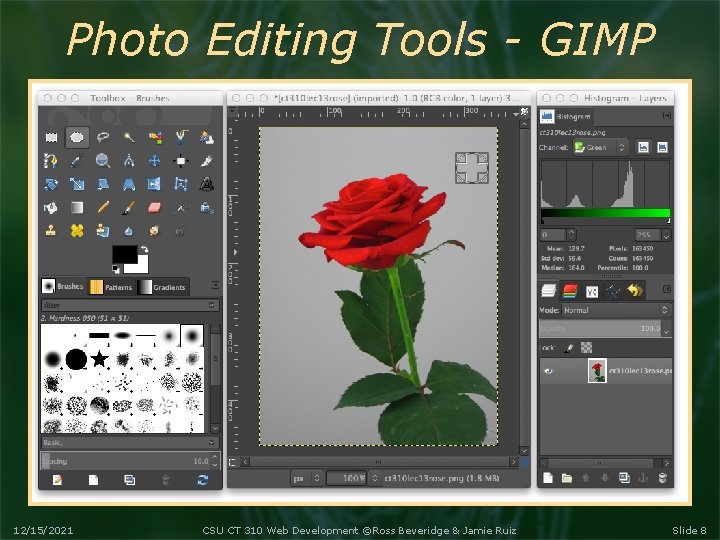Select the Bucket Fill tool
The image size is (720, 540).
point(51,208)
